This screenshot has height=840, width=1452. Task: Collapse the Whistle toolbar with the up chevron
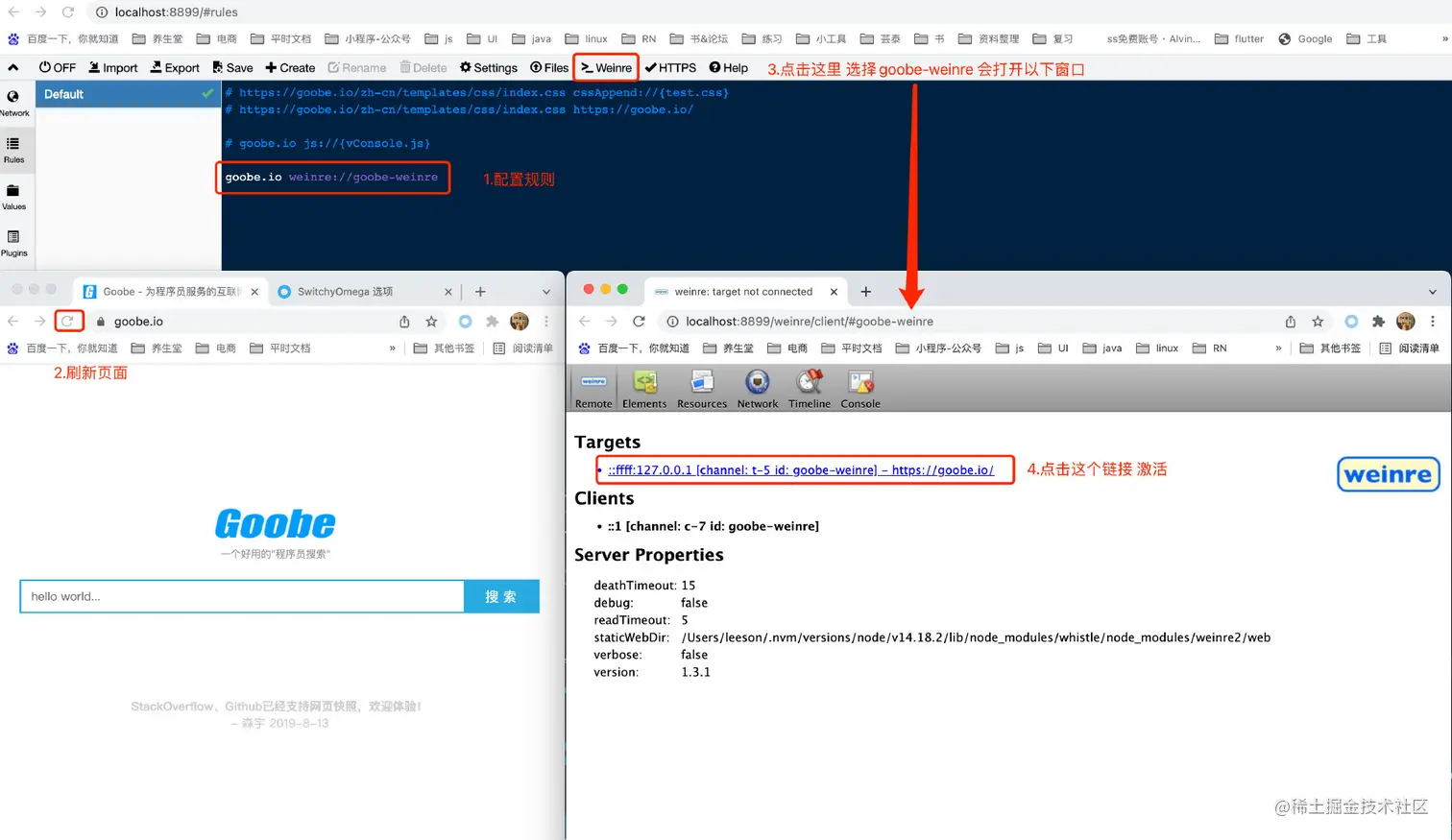click(13, 68)
